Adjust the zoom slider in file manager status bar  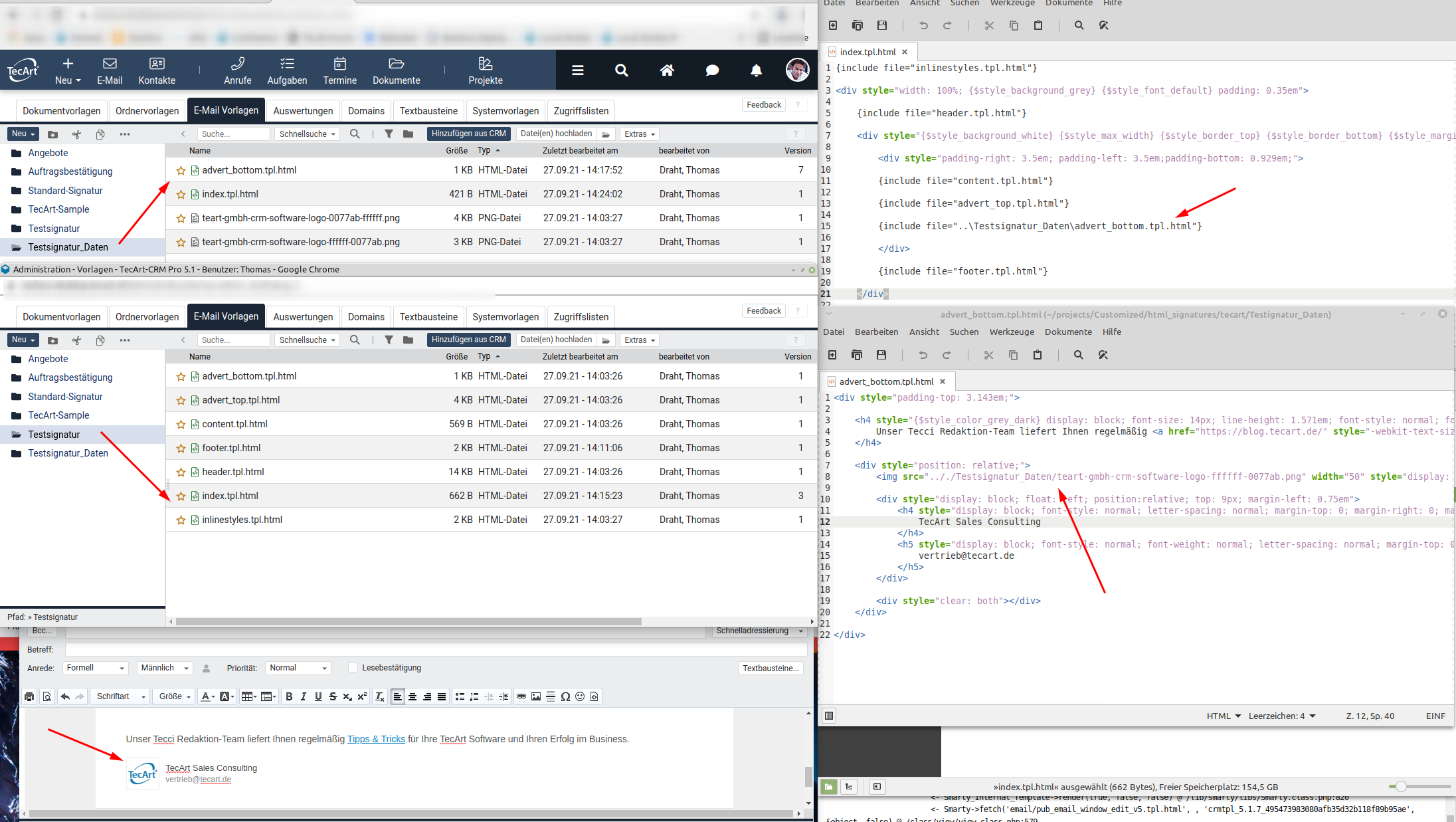(x=1401, y=787)
